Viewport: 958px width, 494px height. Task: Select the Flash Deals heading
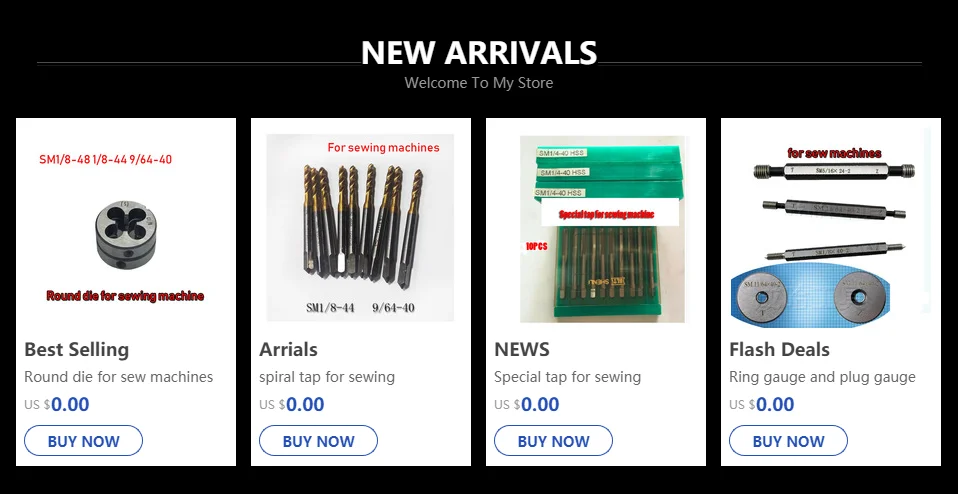point(779,350)
